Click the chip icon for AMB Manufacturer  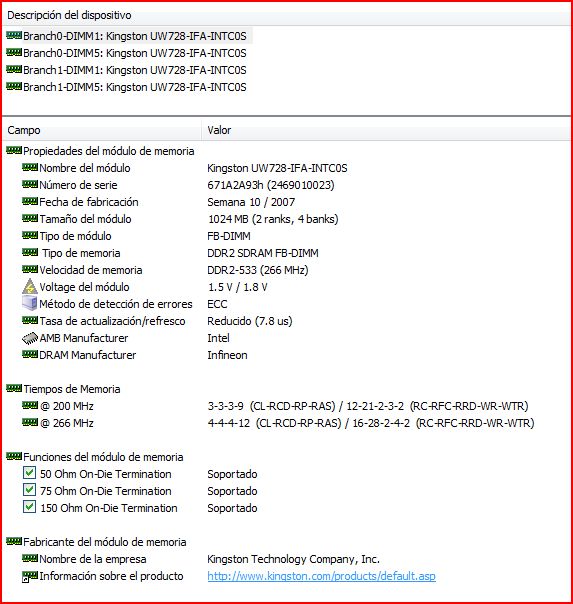click(x=30, y=338)
